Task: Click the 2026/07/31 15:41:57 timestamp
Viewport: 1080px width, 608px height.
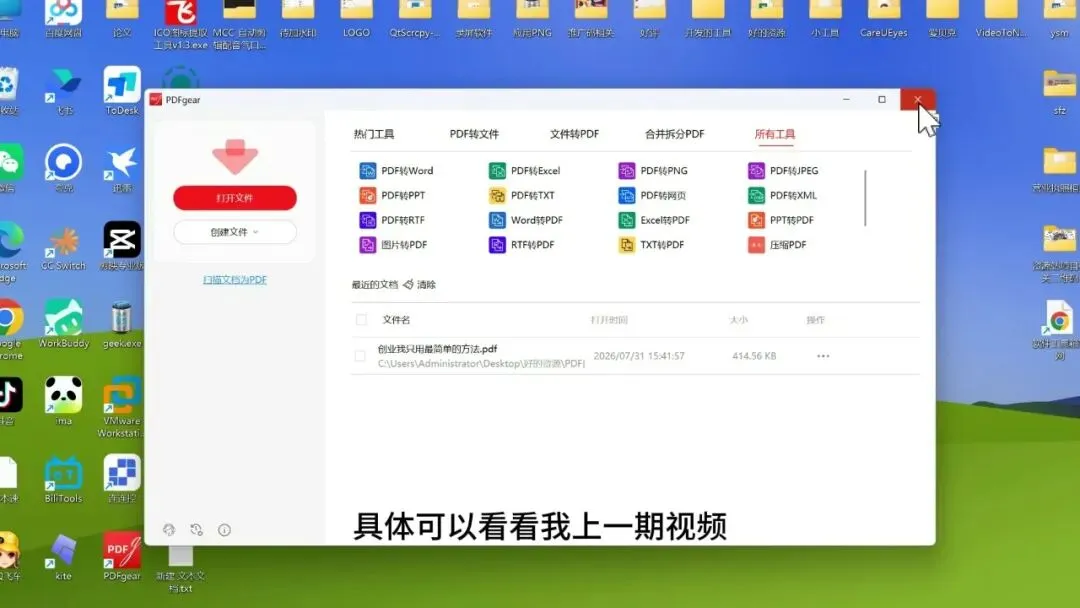Action: (x=639, y=356)
